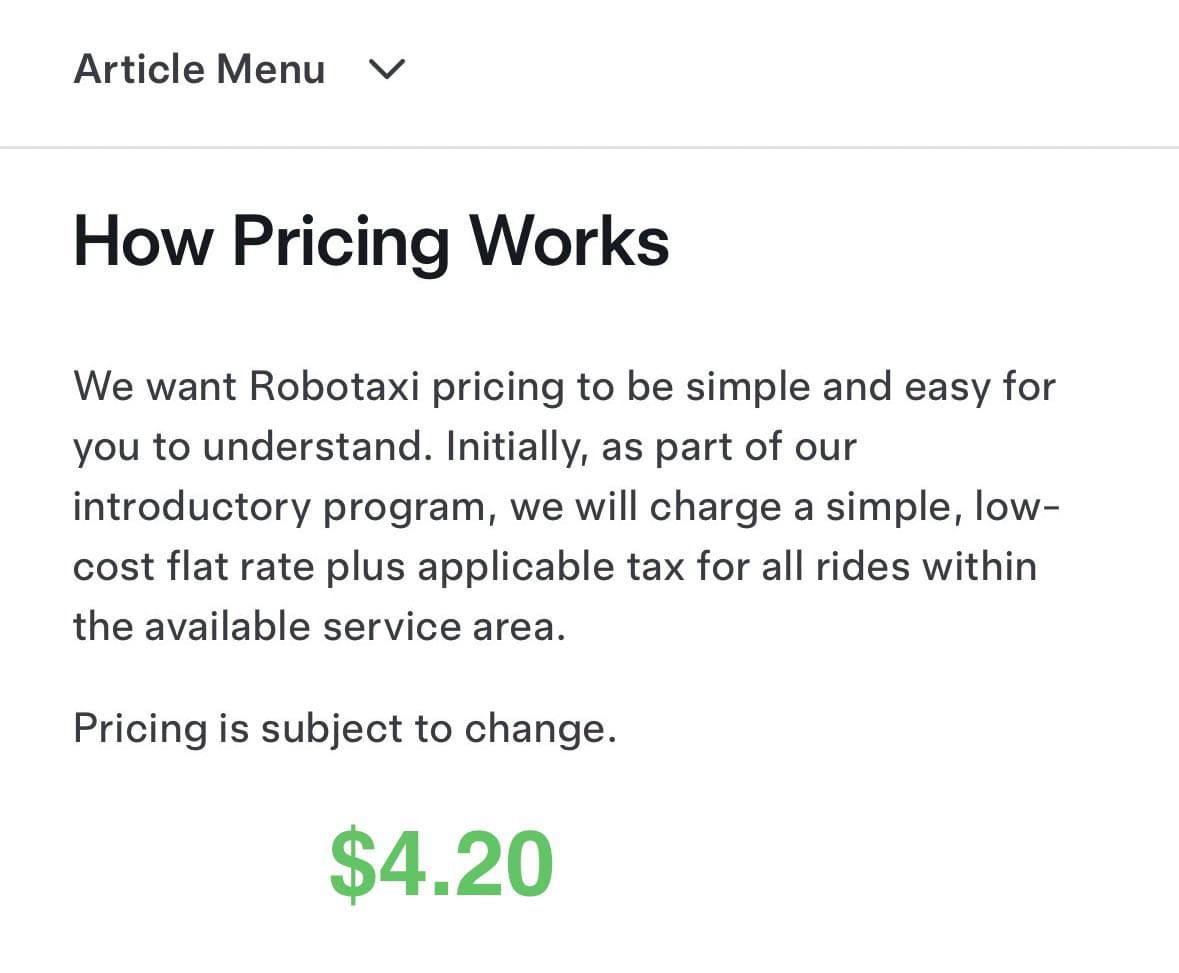Click the word 'Works' in the heading
Image resolution: width=1179 pixels, height=973 pixels.
[569, 241]
